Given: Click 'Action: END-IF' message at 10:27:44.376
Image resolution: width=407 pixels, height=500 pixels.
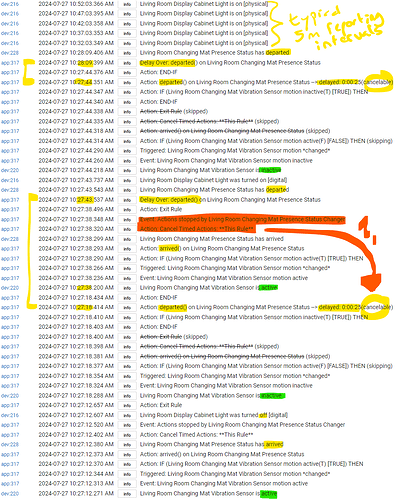Looking at the screenshot, I should pos(158,72).
